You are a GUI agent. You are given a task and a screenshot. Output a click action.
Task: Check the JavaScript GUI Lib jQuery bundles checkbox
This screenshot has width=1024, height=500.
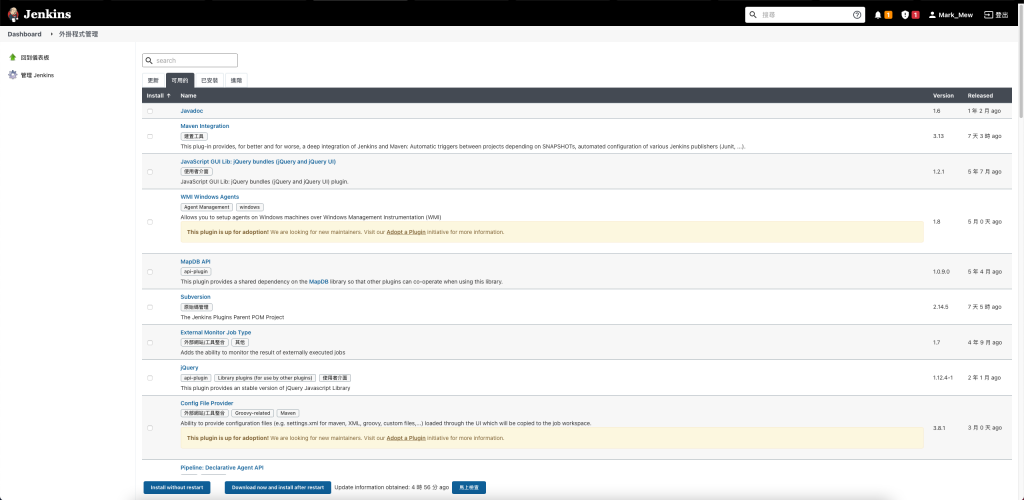coord(150,172)
